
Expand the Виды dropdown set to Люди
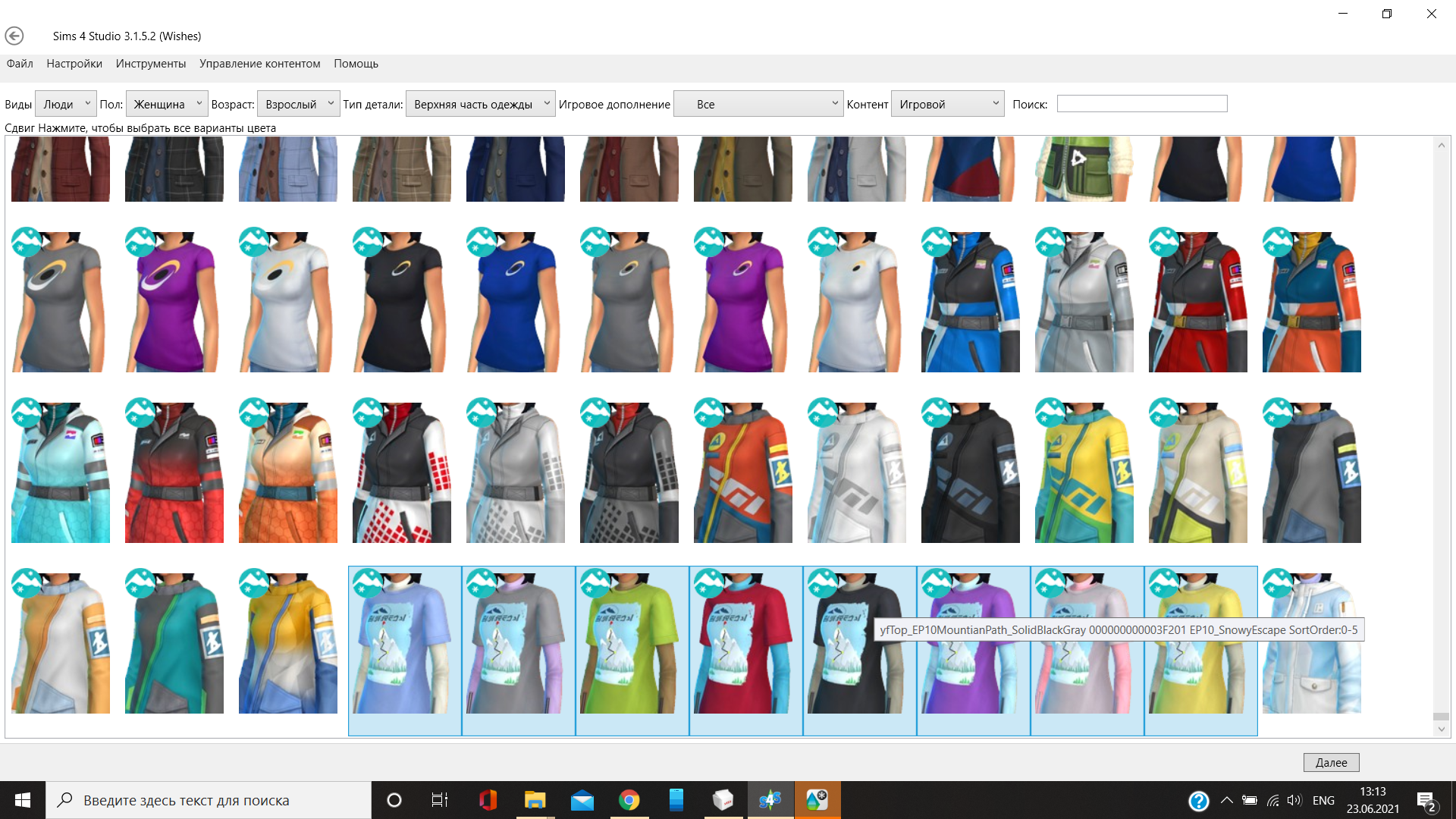[66, 104]
